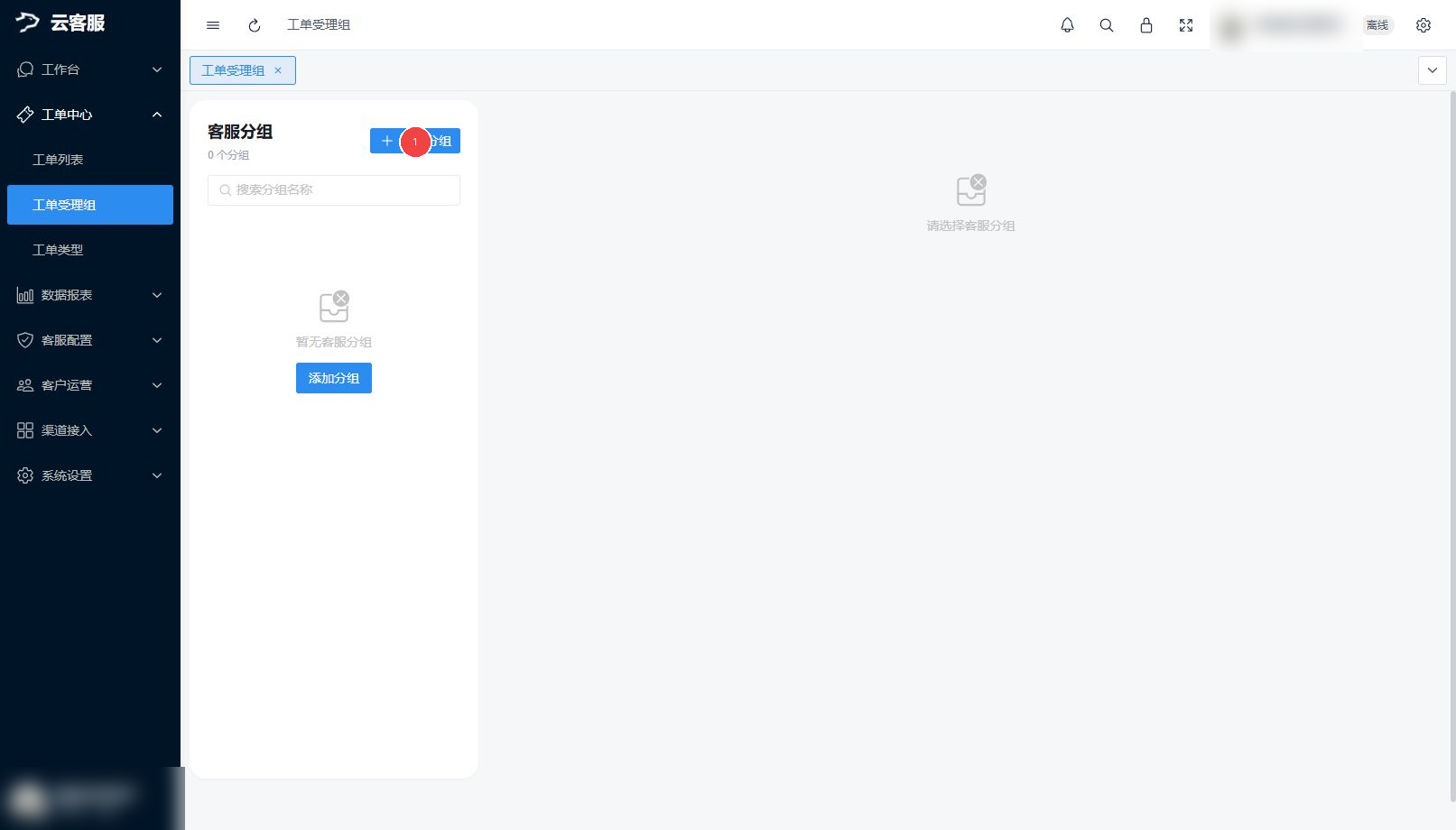Open 工单类型 in sidebar
The height and width of the screenshot is (830, 1456).
pyautogui.click(x=90, y=250)
